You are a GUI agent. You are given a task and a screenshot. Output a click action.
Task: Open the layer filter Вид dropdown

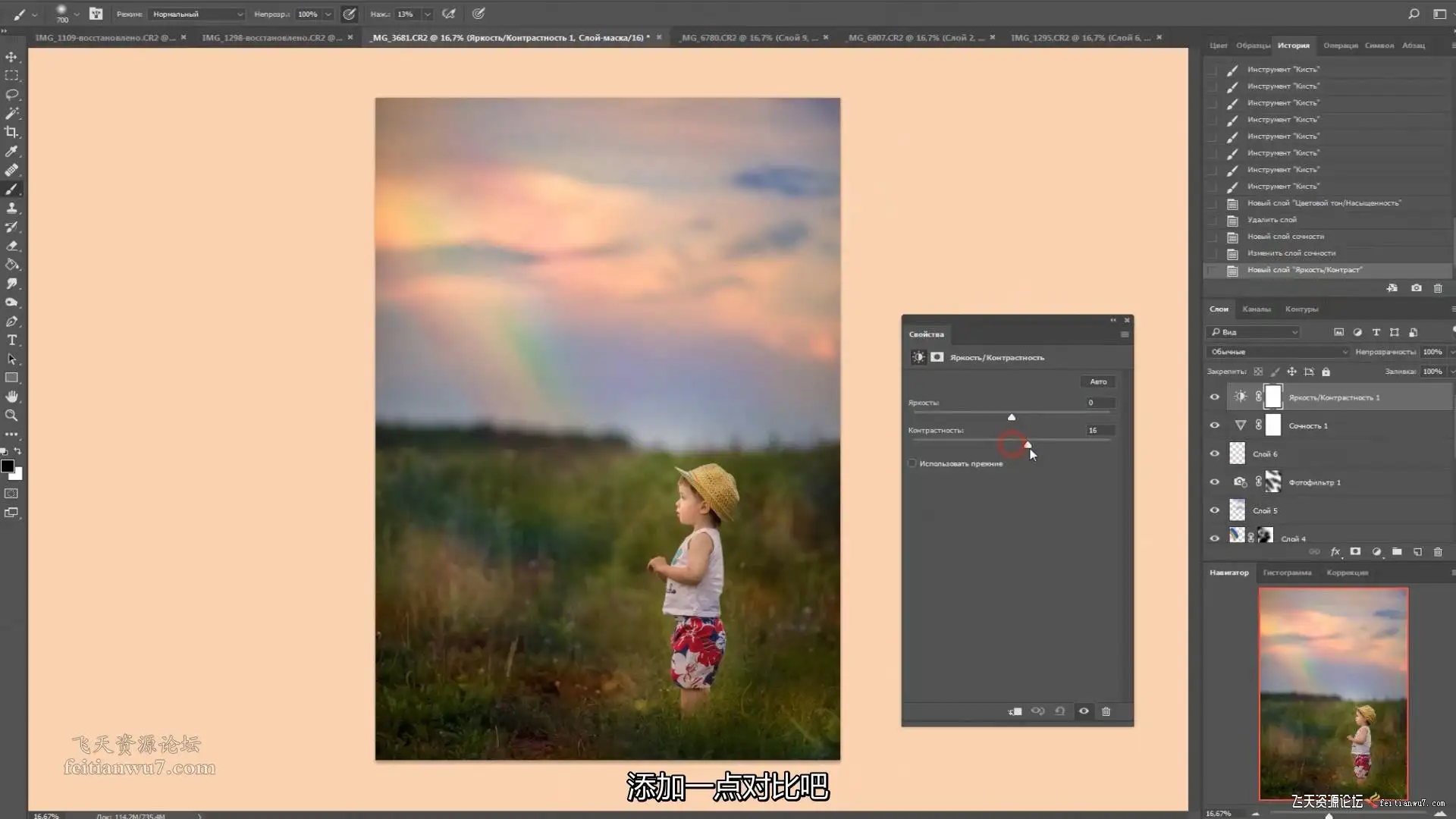point(1253,332)
